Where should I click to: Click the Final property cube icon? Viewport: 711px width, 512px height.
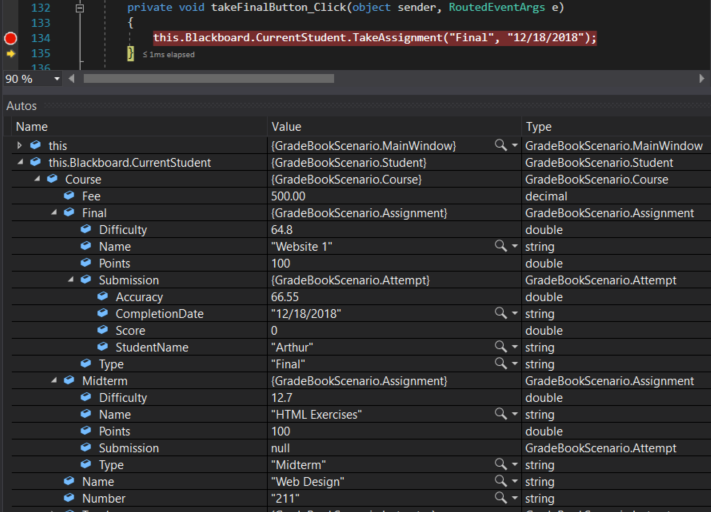[x=69, y=212]
